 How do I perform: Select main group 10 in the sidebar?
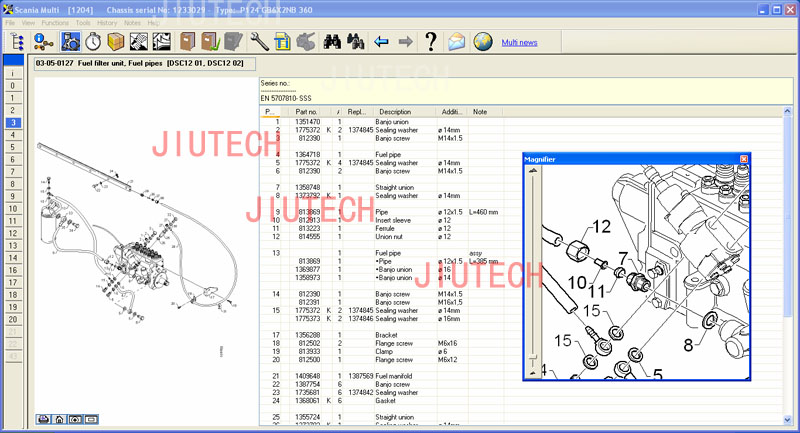pyautogui.click(x=13, y=209)
